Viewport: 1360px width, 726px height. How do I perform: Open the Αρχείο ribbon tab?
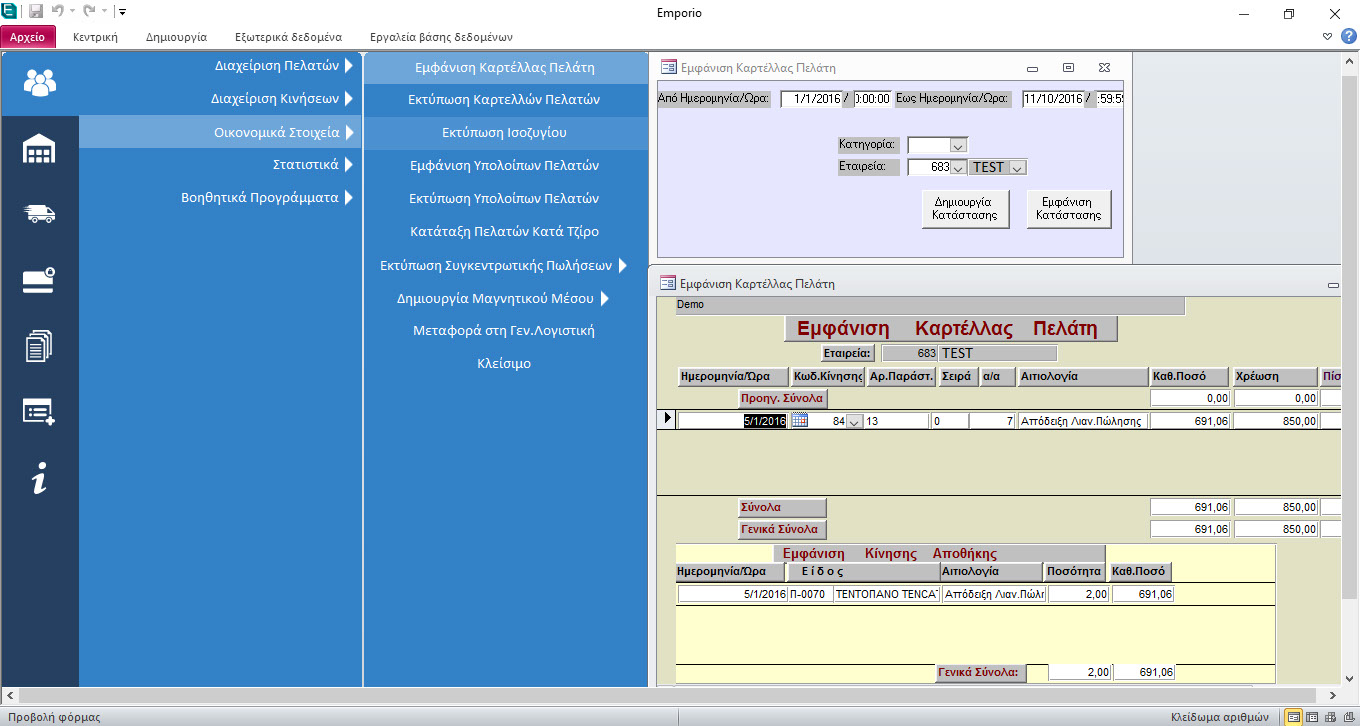click(28, 37)
